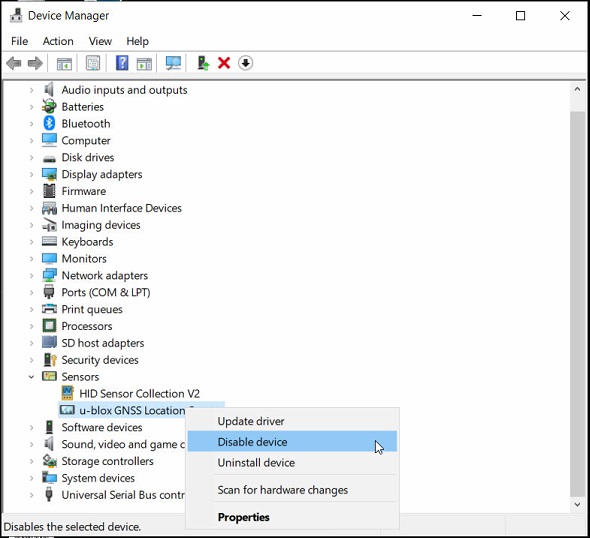This screenshot has height=538, width=590.
Task: Collapse the Sensors node
Action: click(x=32, y=377)
